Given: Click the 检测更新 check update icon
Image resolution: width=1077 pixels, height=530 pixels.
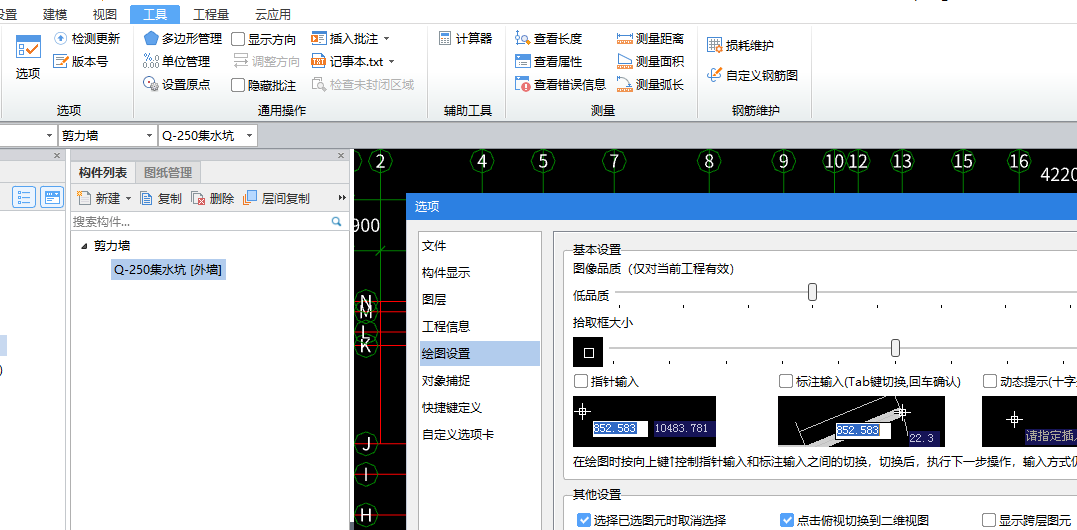Looking at the screenshot, I should [61, 38].
